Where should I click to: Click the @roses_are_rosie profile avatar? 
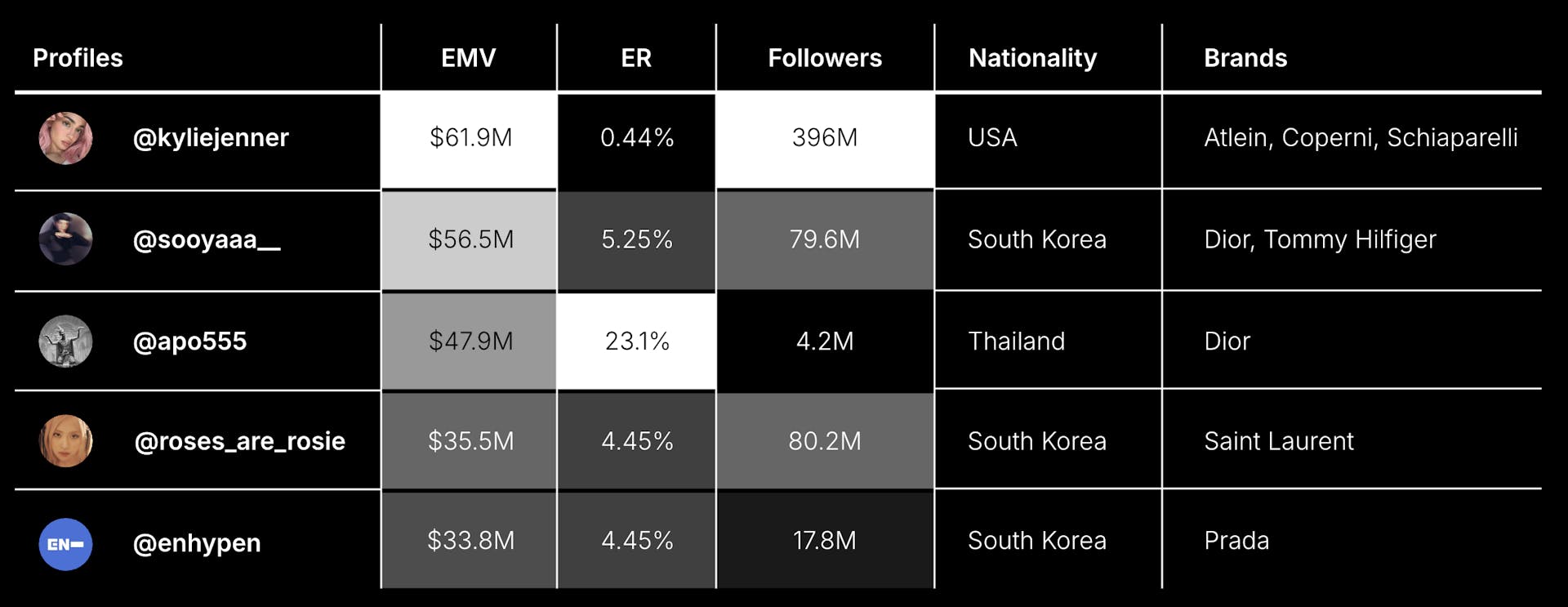pyautogui.click(x=65, y=441)
